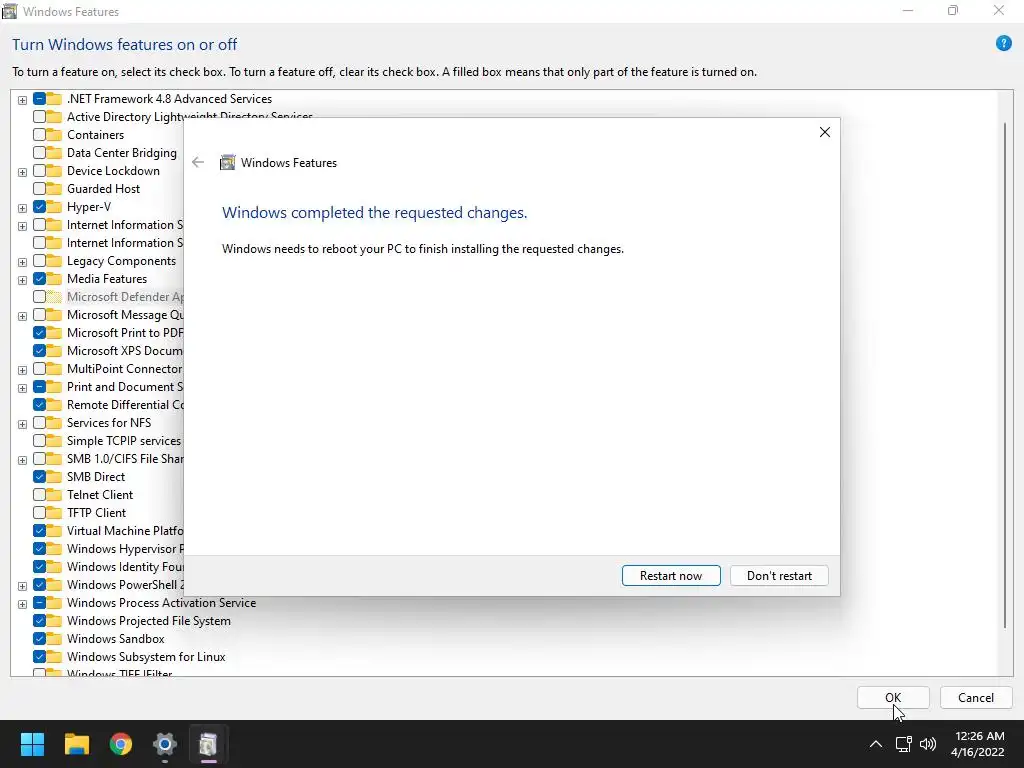Click the Data Center Bridging folder icon
The width and height of the screenshot is (1024, 768).
click(x=54, y=153)
